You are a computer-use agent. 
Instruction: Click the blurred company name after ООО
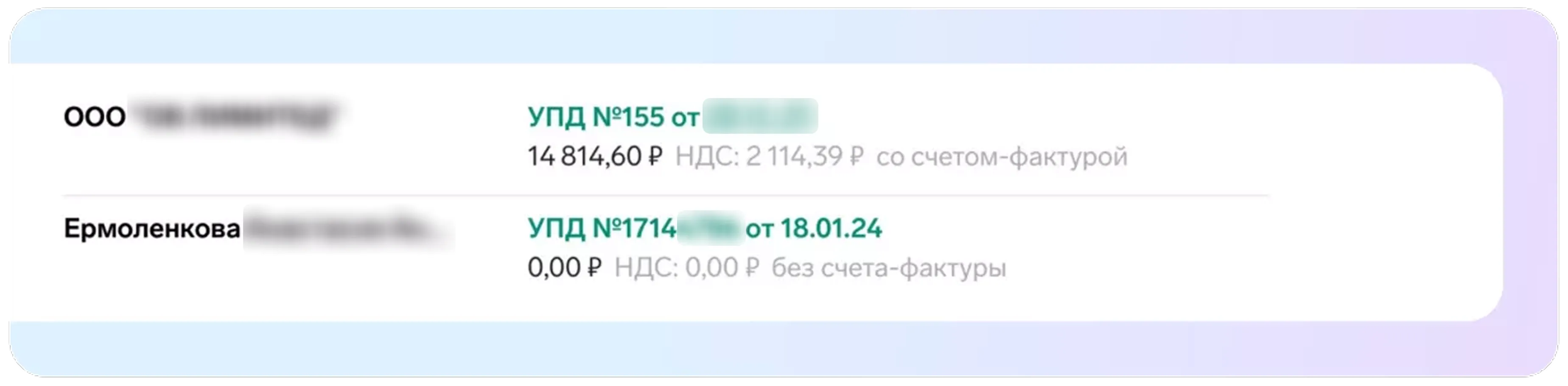tap(234, 116)
